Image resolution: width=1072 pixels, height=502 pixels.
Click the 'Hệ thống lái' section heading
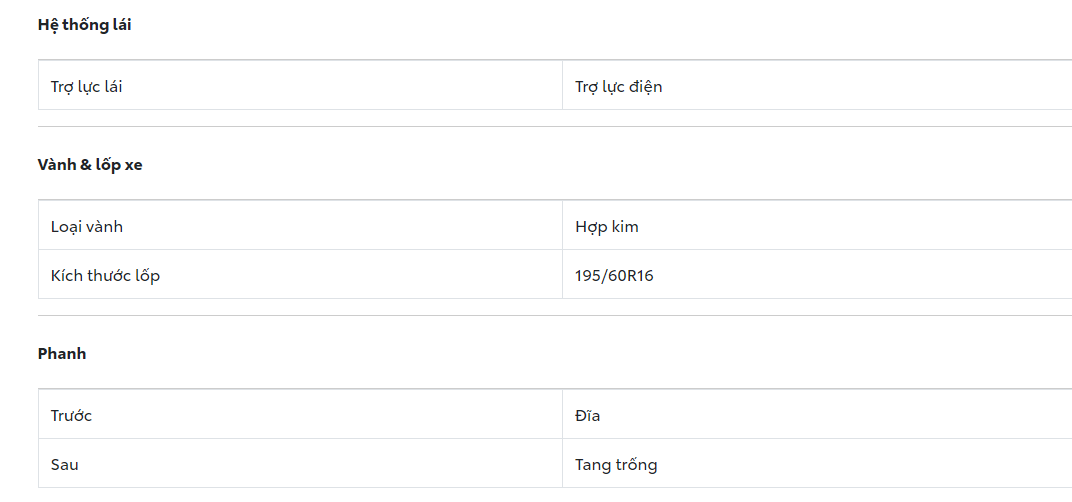pyautogui.click(x=84, y=25)
